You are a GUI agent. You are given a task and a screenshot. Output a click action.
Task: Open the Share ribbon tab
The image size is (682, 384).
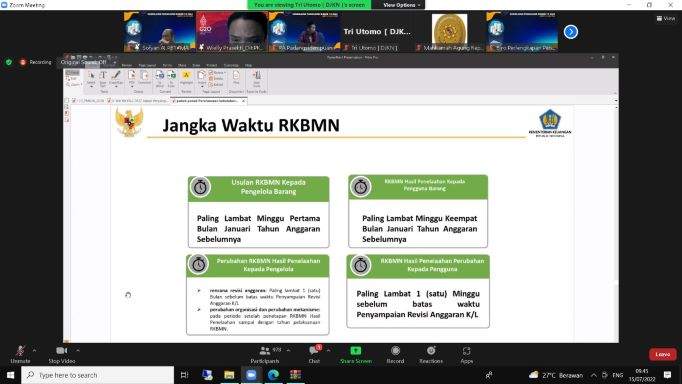(182, 65)
